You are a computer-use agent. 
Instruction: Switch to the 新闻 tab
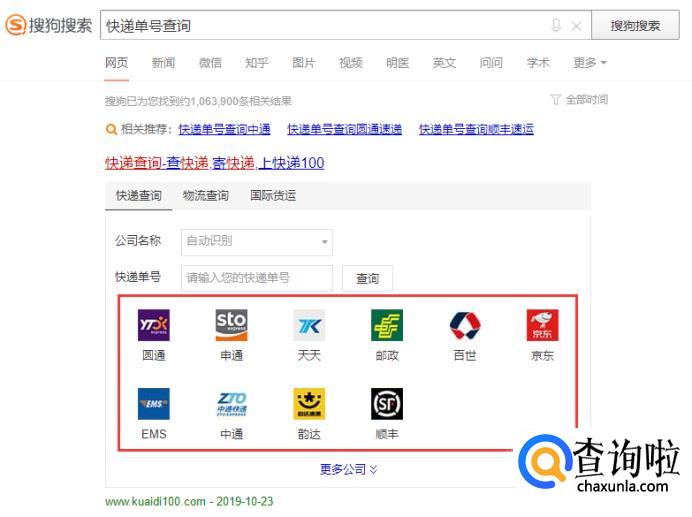pyautogui.click(x=163, y=63)
